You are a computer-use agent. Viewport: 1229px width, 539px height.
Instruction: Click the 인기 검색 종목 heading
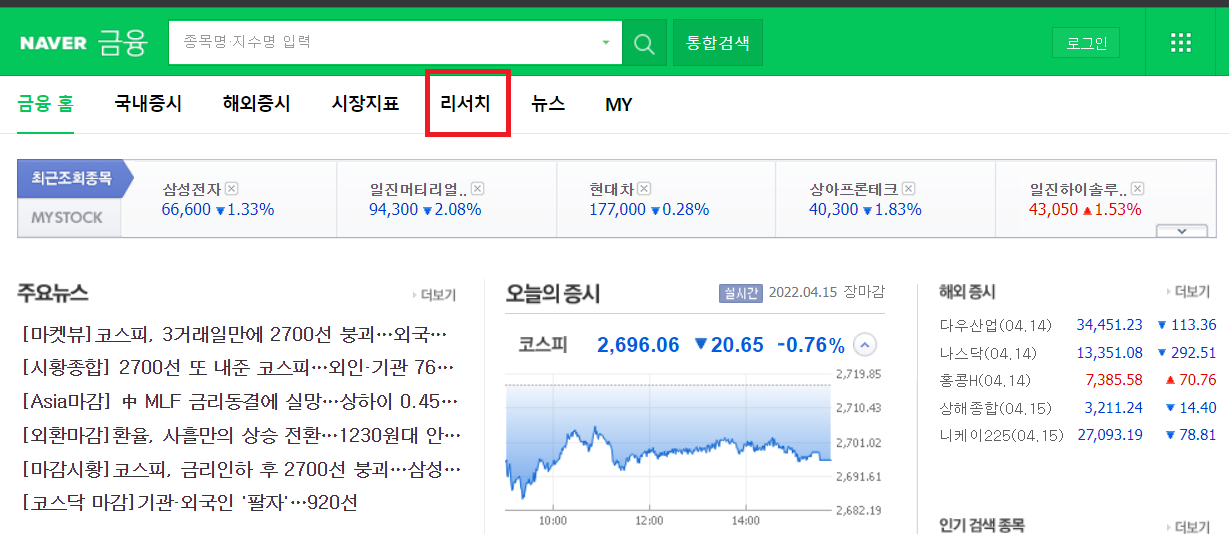pyautogui.click(x=982, y=526)
